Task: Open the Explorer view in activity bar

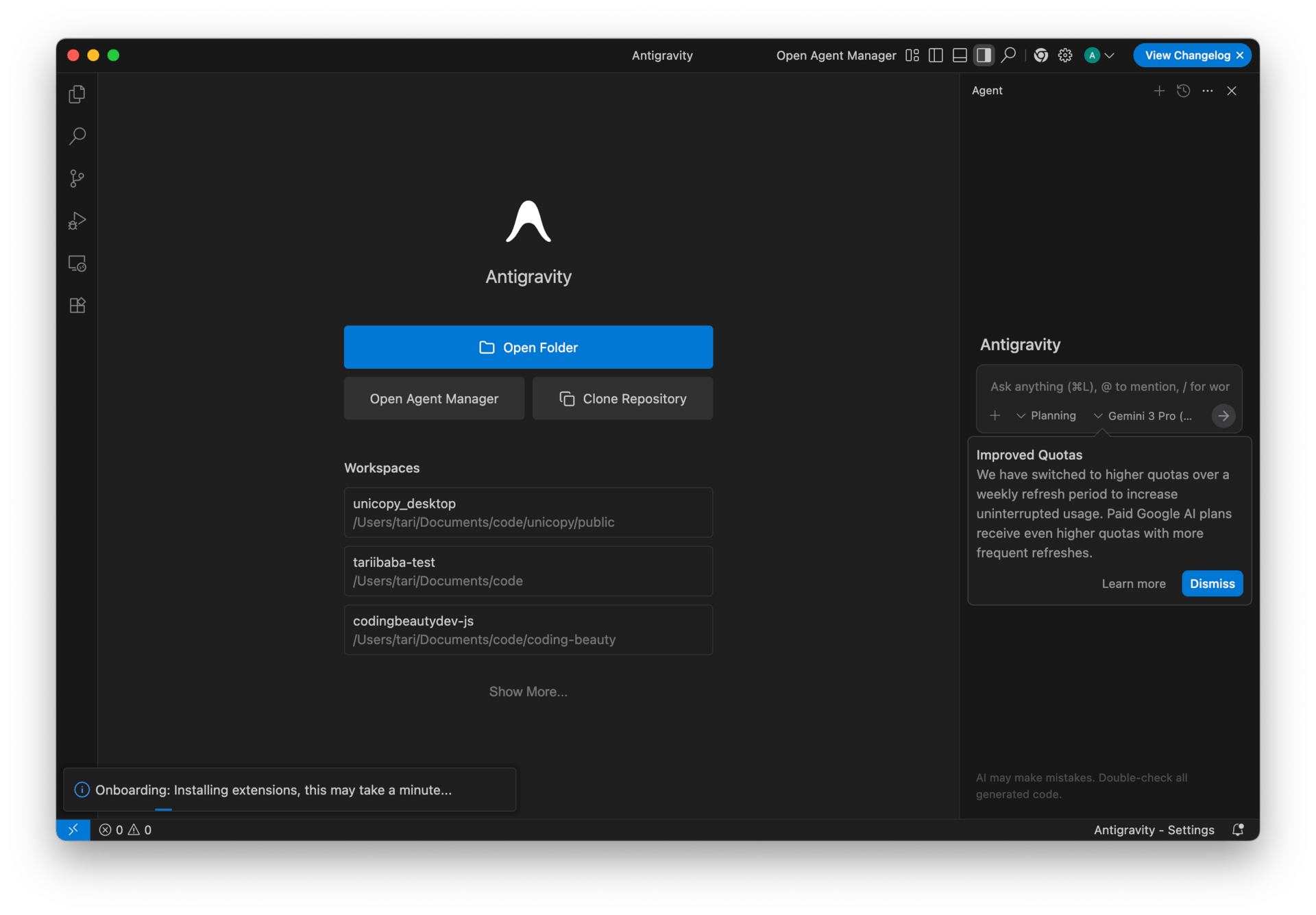Action: [77, 94]
